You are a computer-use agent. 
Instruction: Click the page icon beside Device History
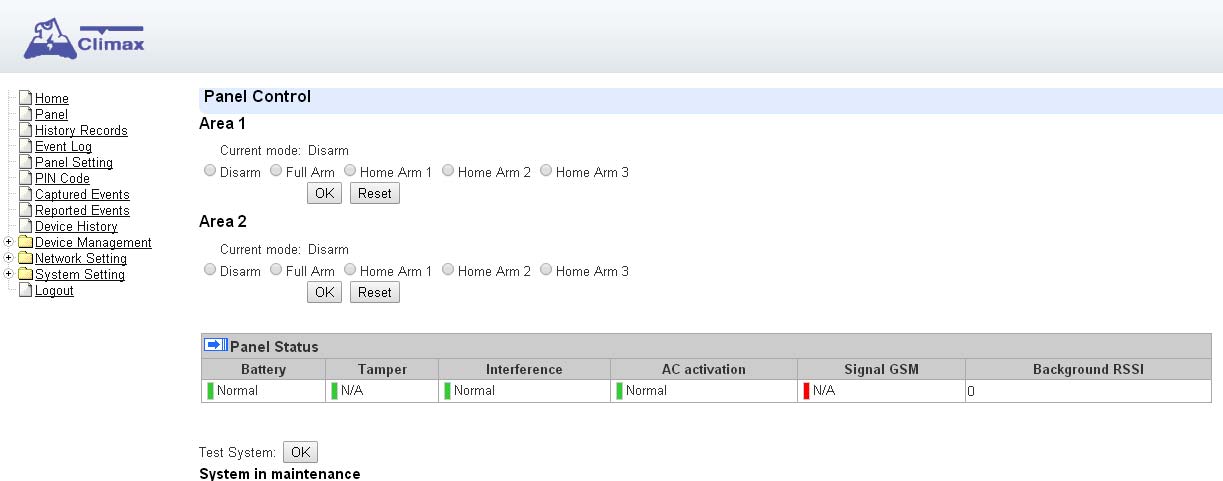click(27, 226)
